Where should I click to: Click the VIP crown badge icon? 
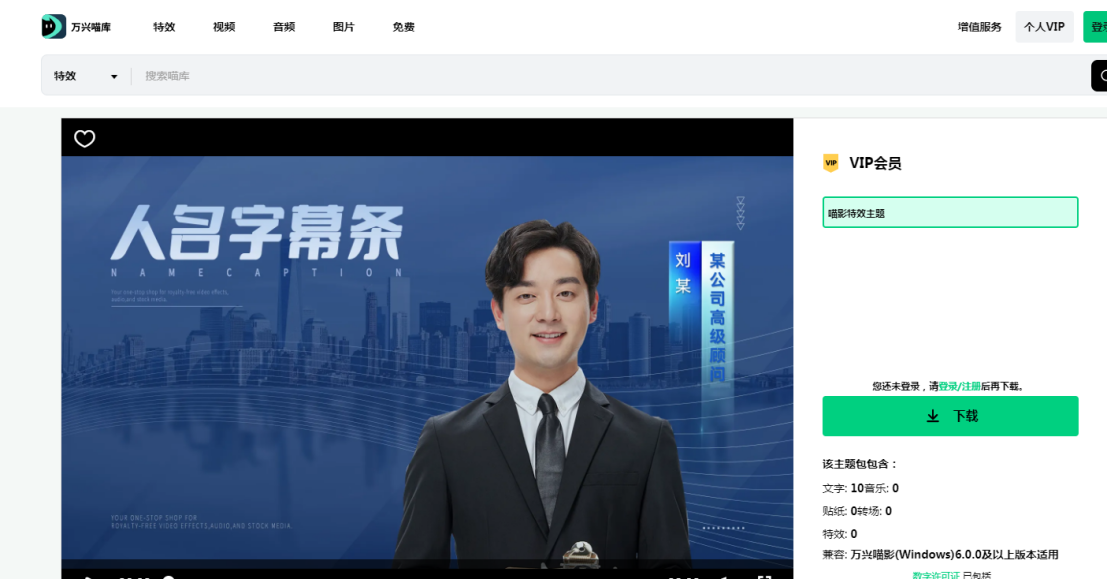coord(830,162)
